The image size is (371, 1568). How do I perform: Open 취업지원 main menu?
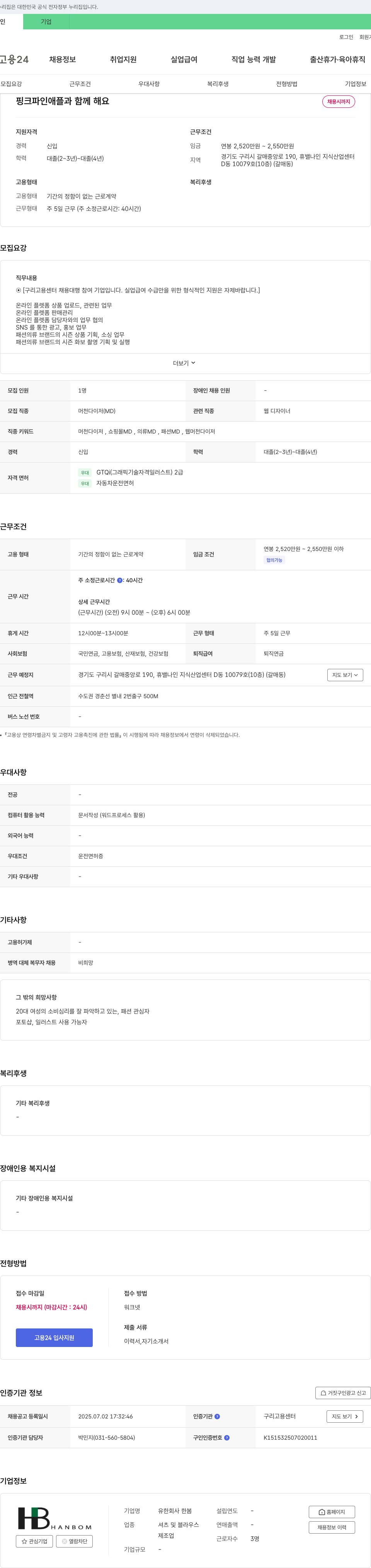coord(123,60)
